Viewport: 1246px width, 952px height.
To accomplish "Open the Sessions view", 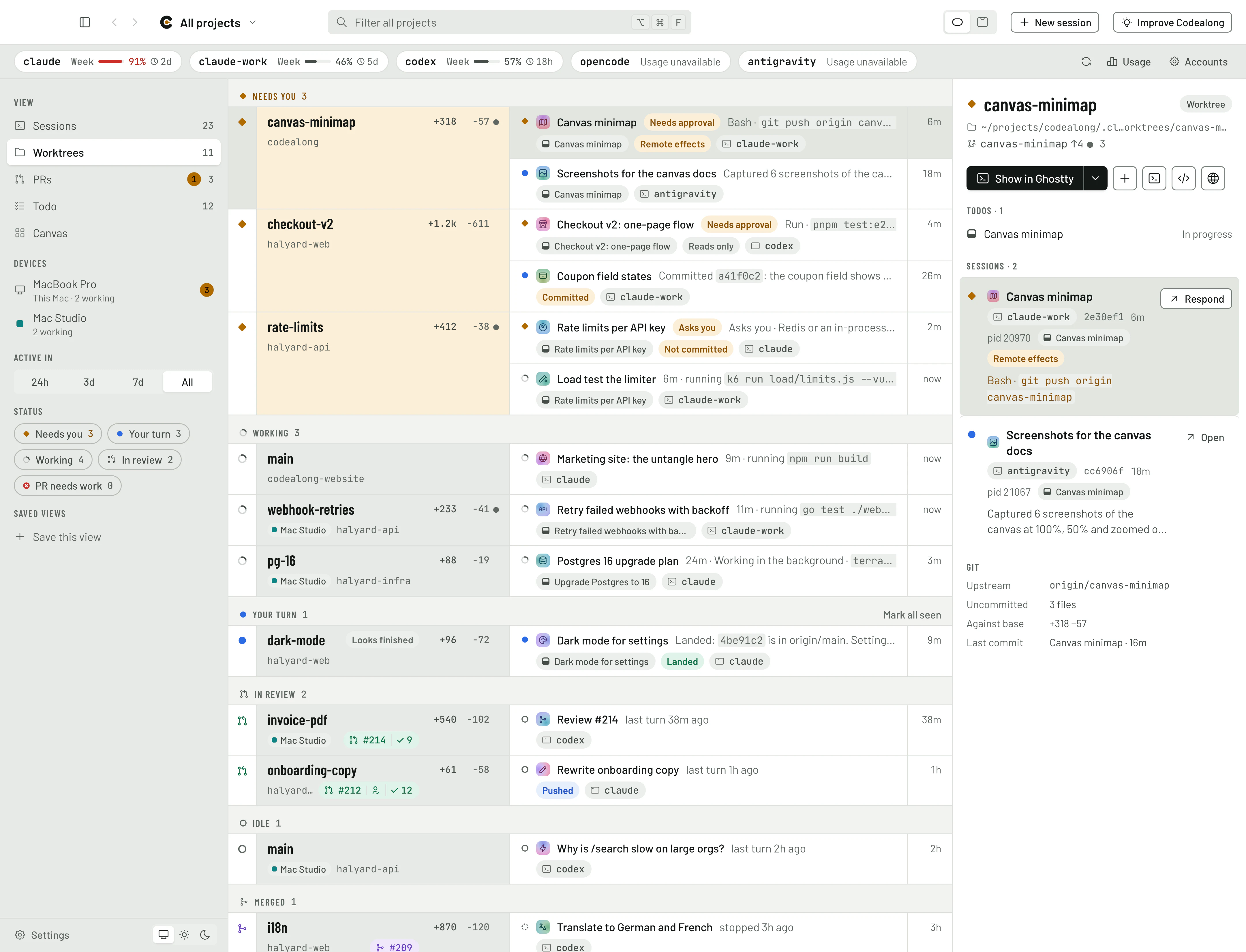I will [113, 126].
